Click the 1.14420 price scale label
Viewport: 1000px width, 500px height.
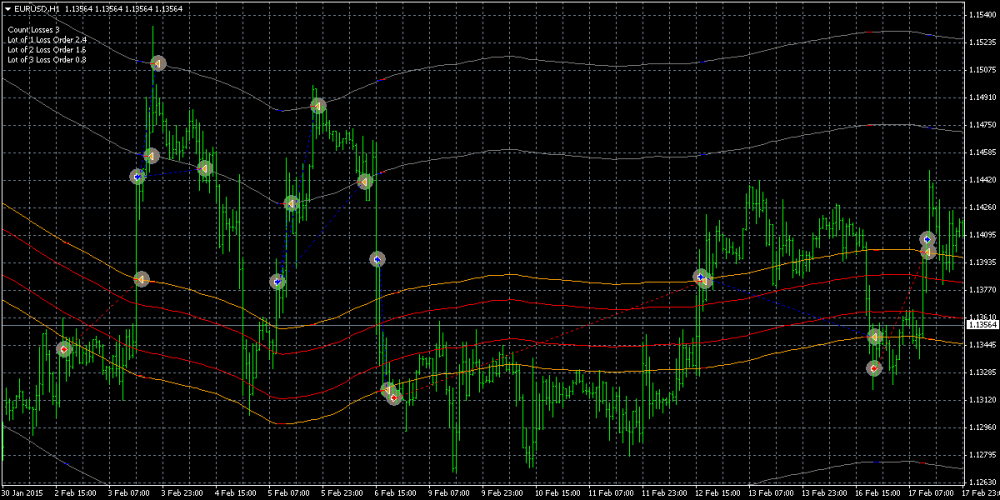(981, 180)
